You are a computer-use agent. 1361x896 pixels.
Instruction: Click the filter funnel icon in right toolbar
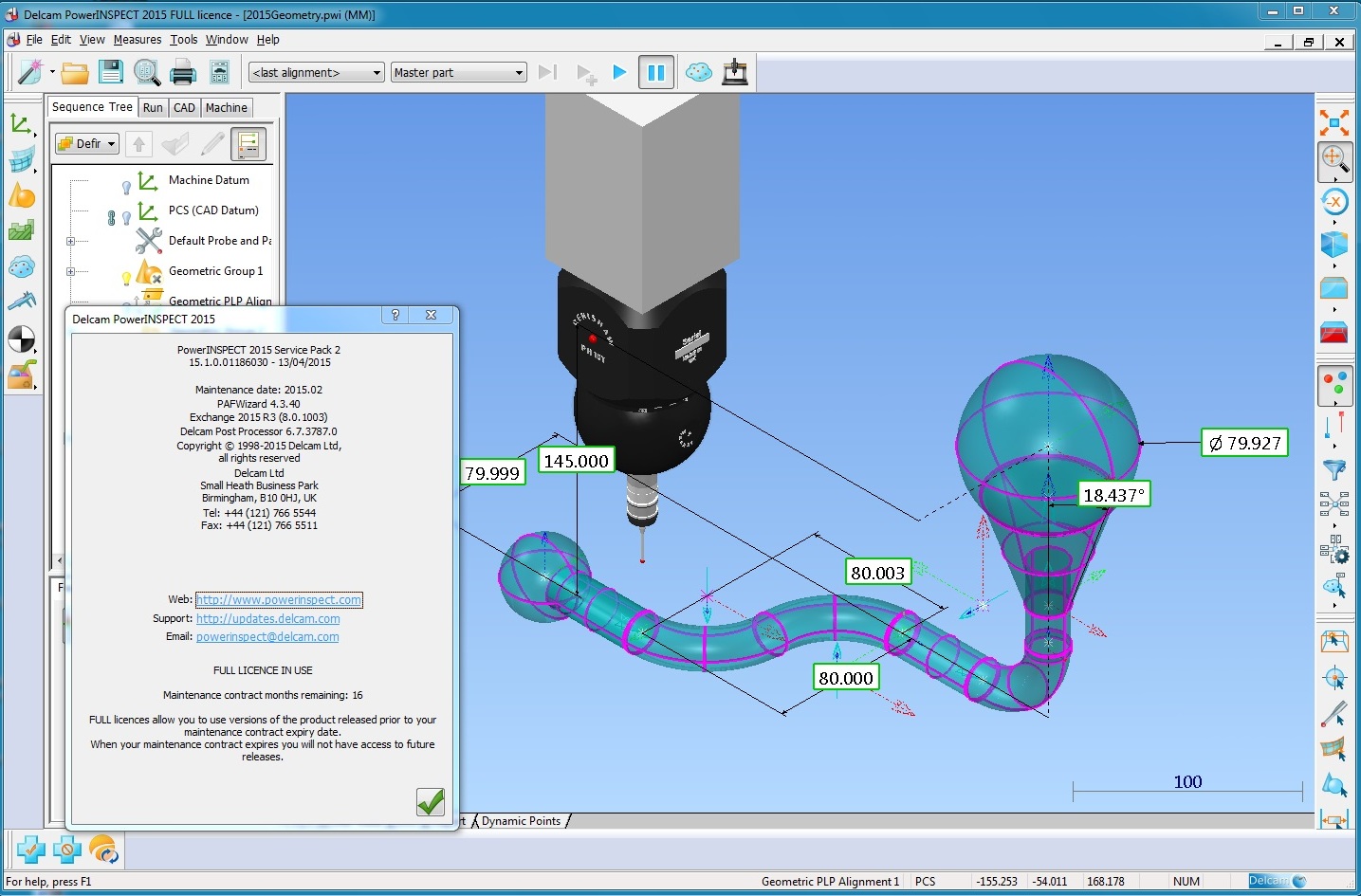(x=1334, y=469)
